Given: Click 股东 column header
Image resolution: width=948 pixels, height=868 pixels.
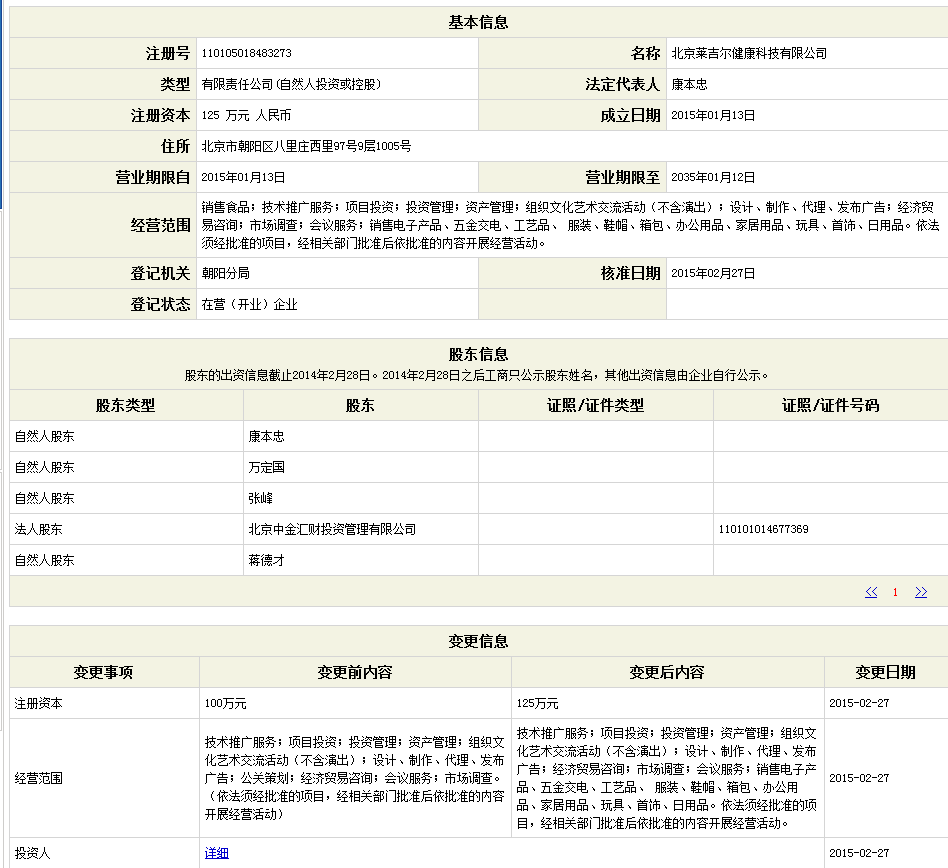Looking at the screenshot, I should point(360,405).
